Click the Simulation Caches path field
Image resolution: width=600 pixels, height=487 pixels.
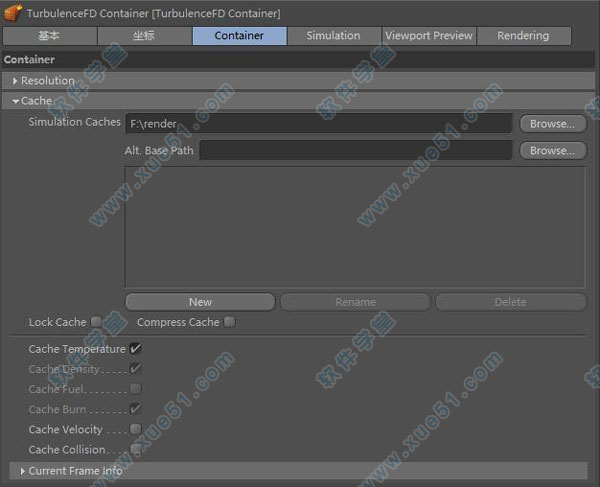tap(318, 124)
